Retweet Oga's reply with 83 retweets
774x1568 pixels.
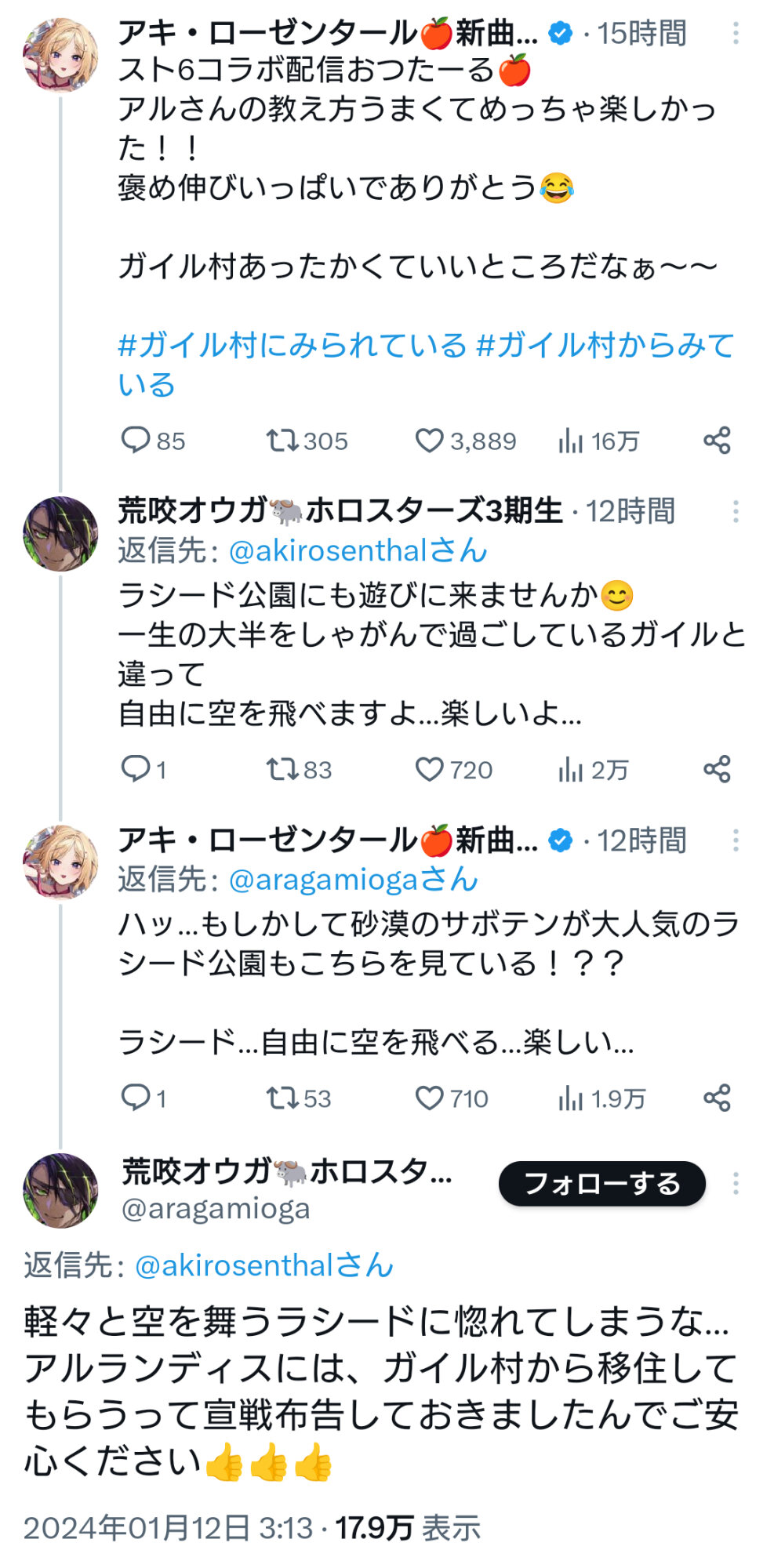pos(282,770)
